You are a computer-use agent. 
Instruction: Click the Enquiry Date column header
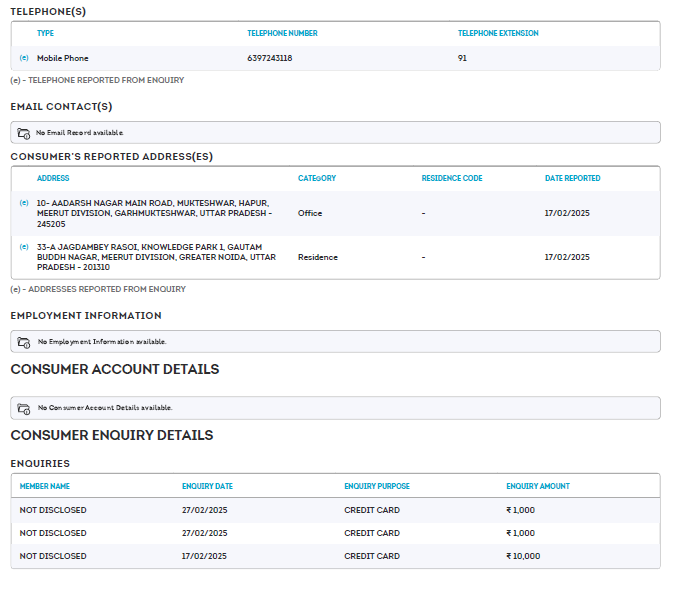[x=207, y=486]
